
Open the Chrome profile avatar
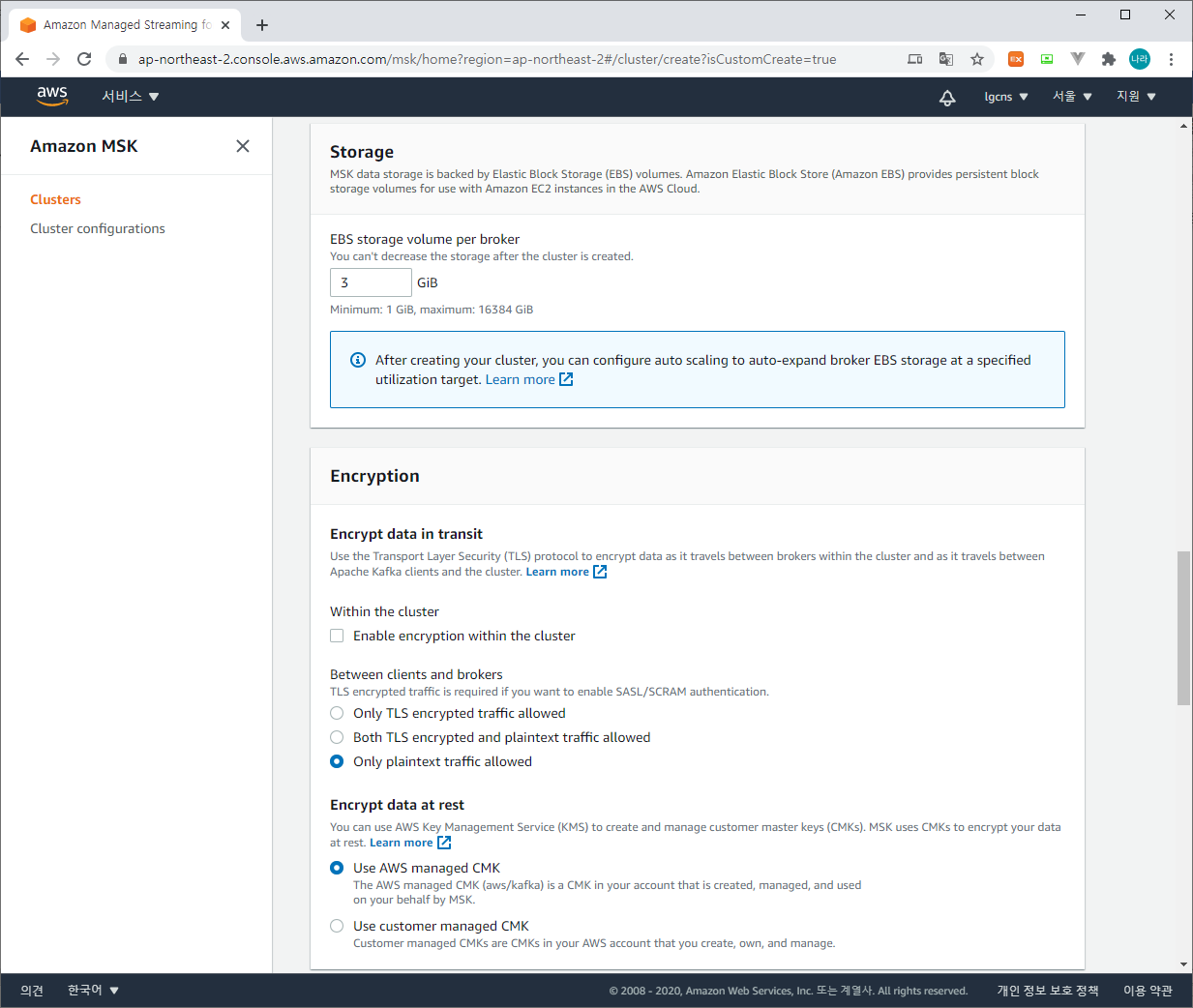coord(1140,59)
